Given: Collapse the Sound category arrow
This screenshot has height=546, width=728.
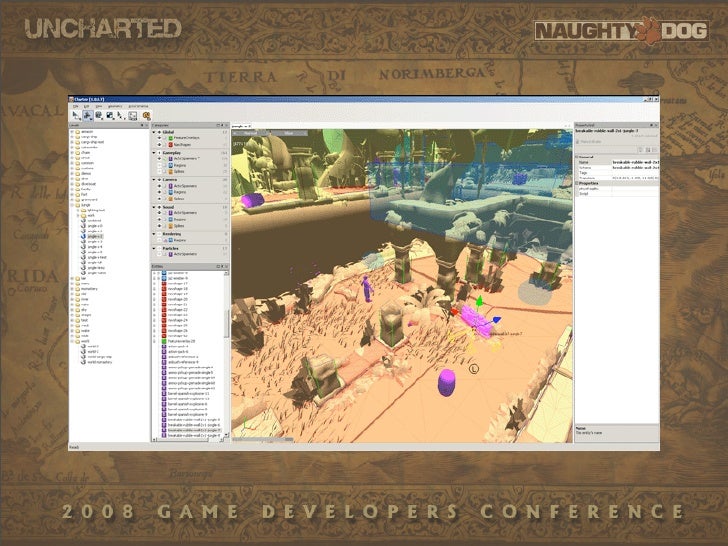Looking at the screenshot, I should click(x=154, y=207).
